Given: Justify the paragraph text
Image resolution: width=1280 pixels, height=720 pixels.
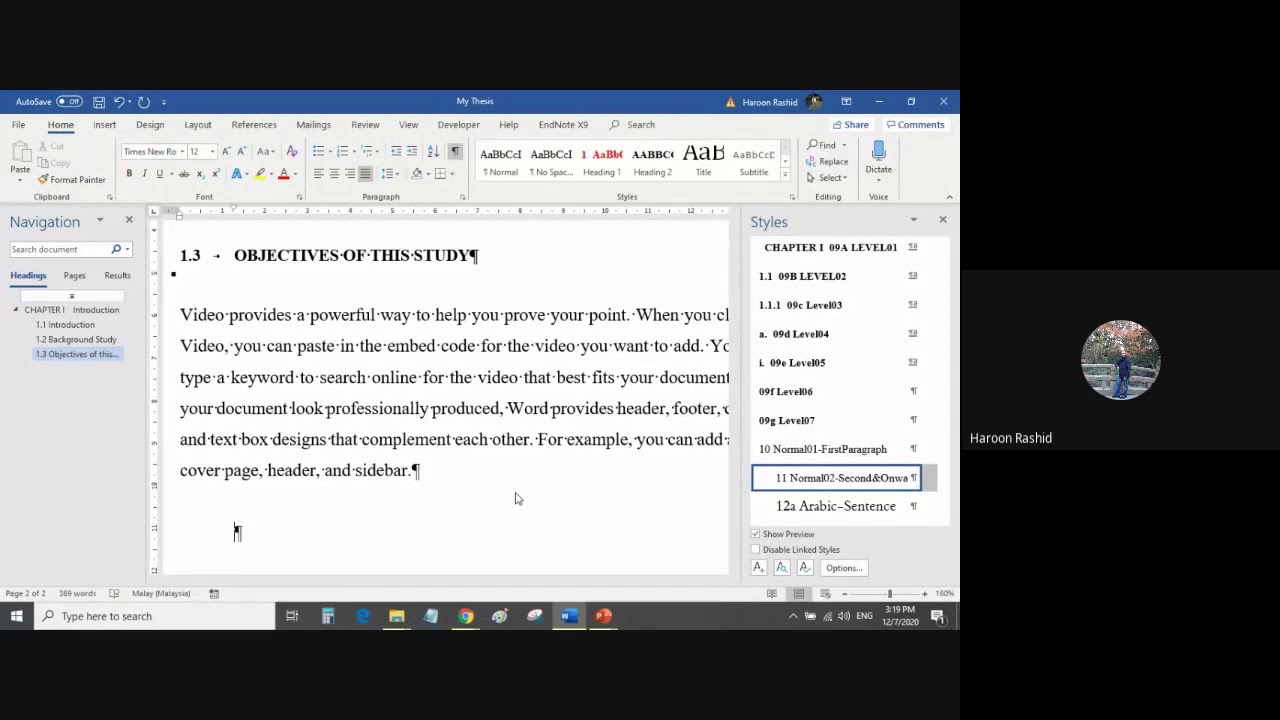Looking at the screenshot, I should click(364, 174).
